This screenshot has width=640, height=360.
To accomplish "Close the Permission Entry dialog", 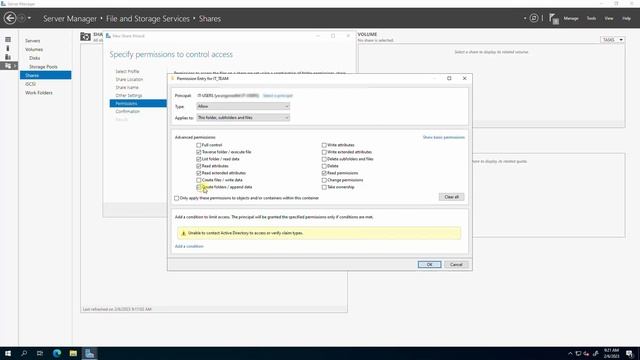I will pyautogui.click(x=464, y=78).
